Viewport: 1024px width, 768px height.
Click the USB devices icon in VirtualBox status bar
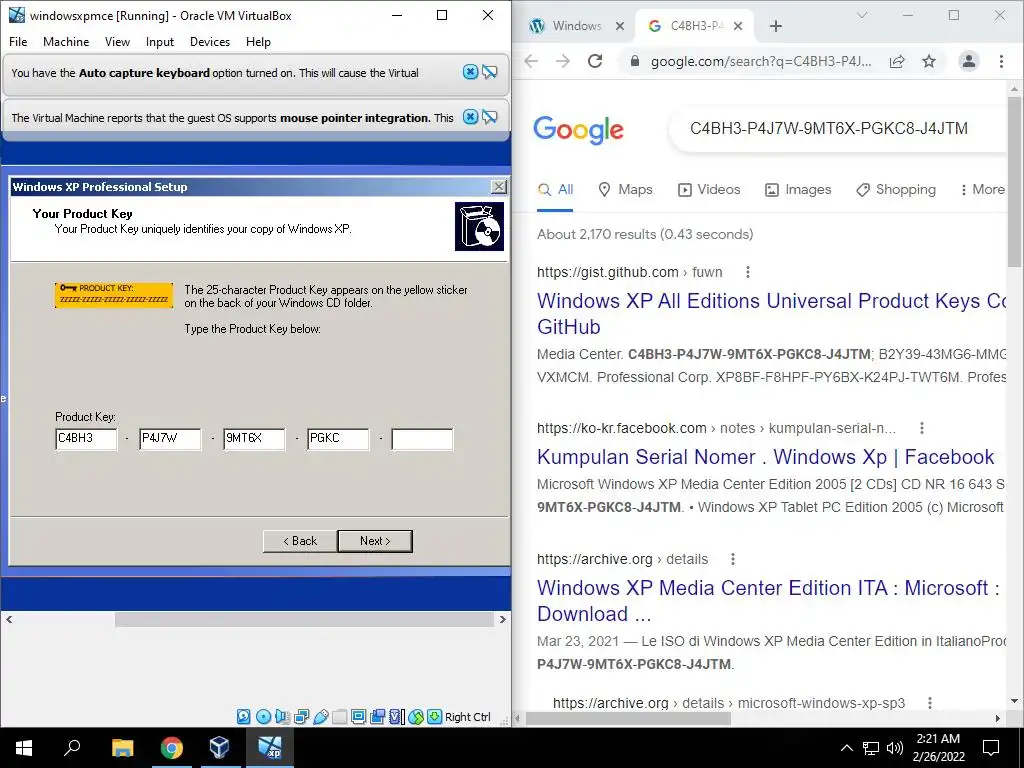pos(321,717)
